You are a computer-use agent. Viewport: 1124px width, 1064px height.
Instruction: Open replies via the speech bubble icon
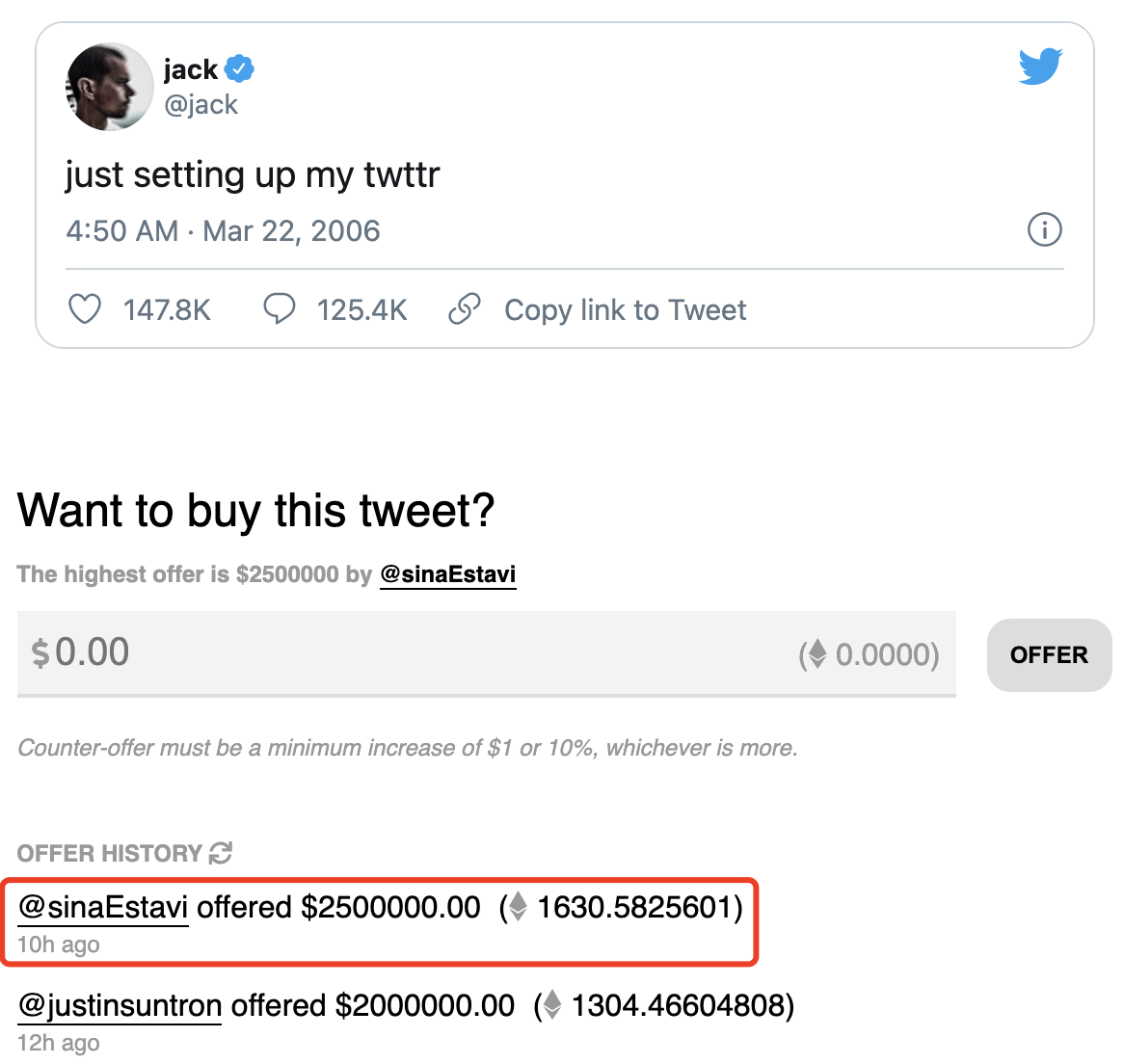[x=280, y=308]
